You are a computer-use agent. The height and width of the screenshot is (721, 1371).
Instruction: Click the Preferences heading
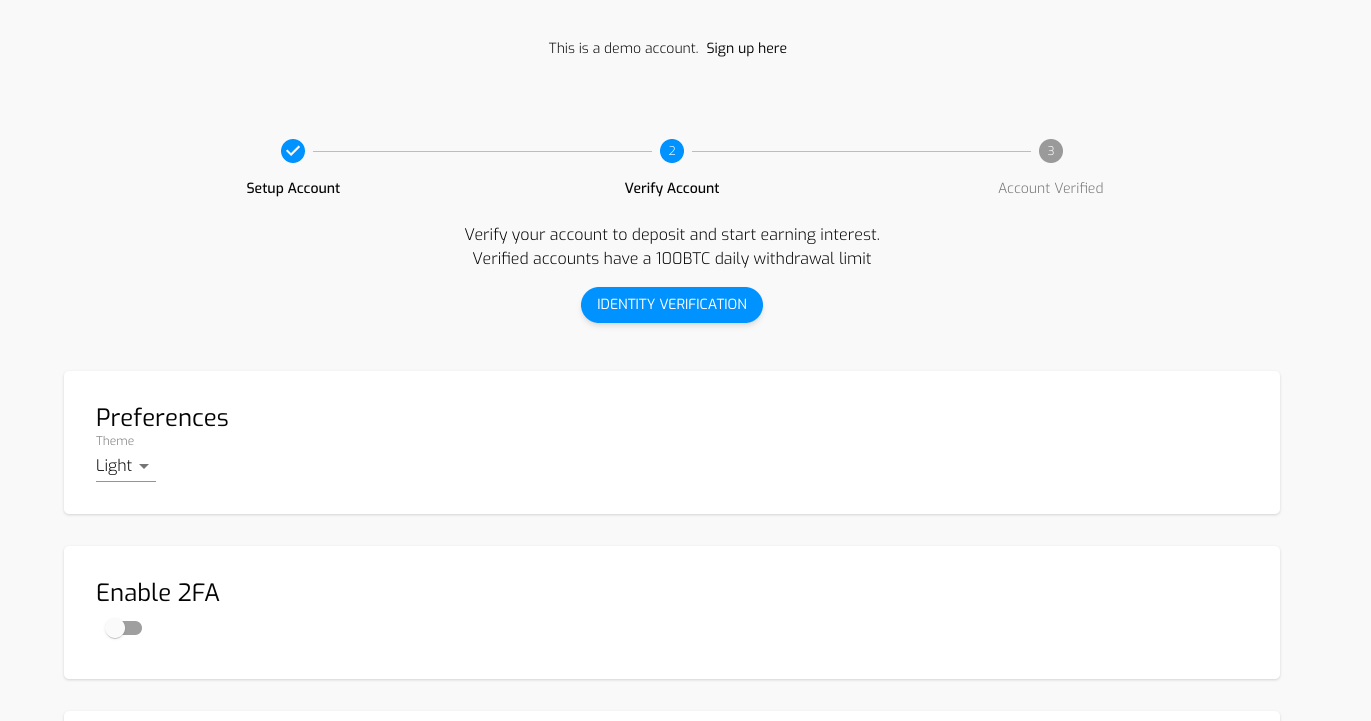[x=162, y=418]
